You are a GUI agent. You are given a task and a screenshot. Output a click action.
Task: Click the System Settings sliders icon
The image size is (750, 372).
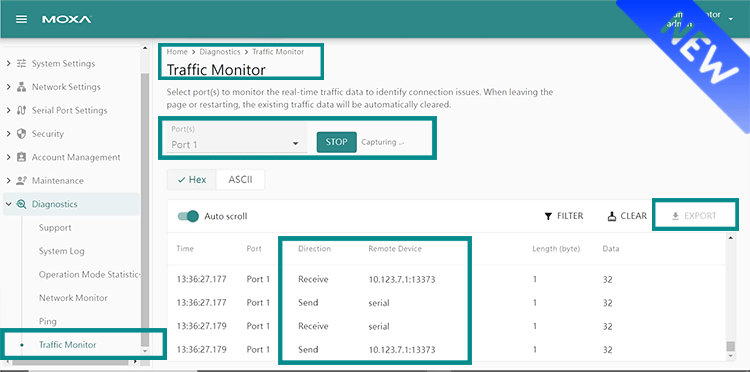point(22,63)
